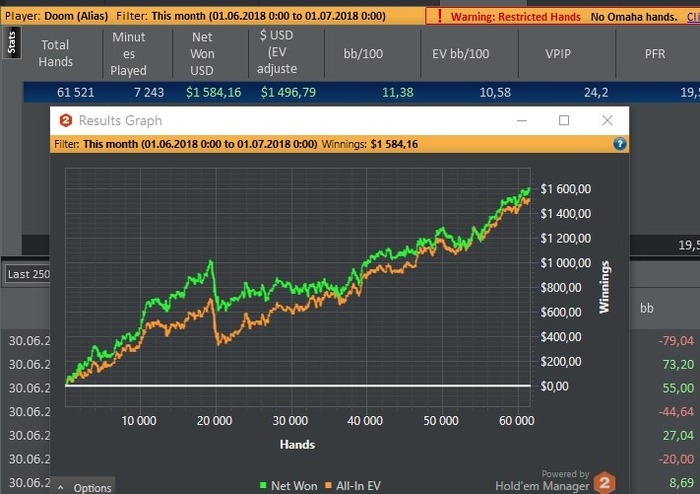This screenshot has height=494, width=700.
Task: Click the red warning exclamation icon
Action: (440, 16)
